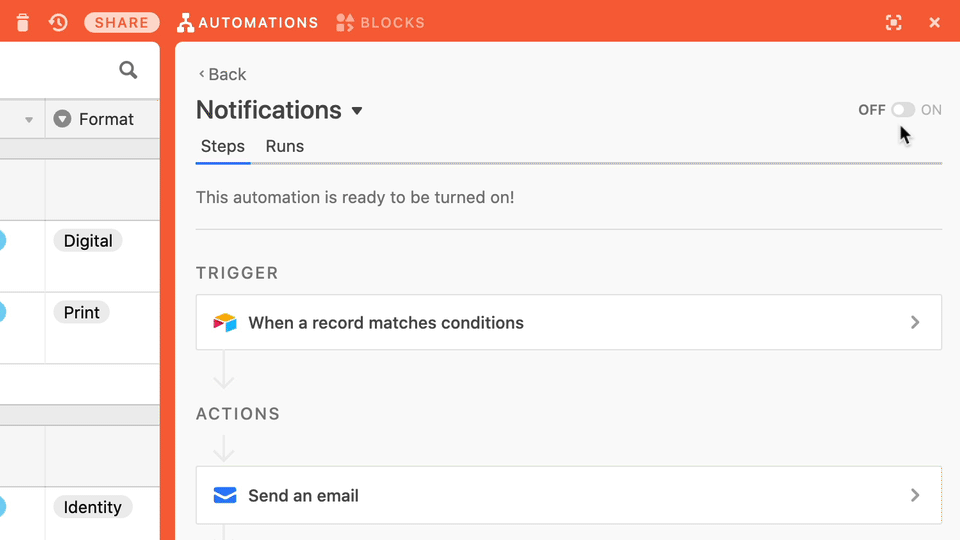Open the revision history clock icon
This screenshot has width=960, height=540.
coord(58,23)
